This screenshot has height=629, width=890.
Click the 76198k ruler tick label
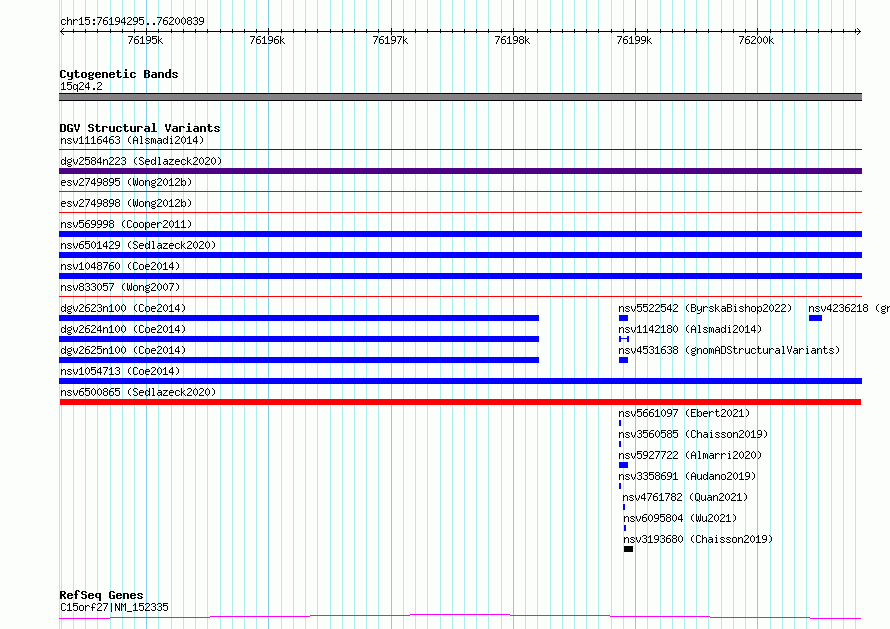[512, 40]
